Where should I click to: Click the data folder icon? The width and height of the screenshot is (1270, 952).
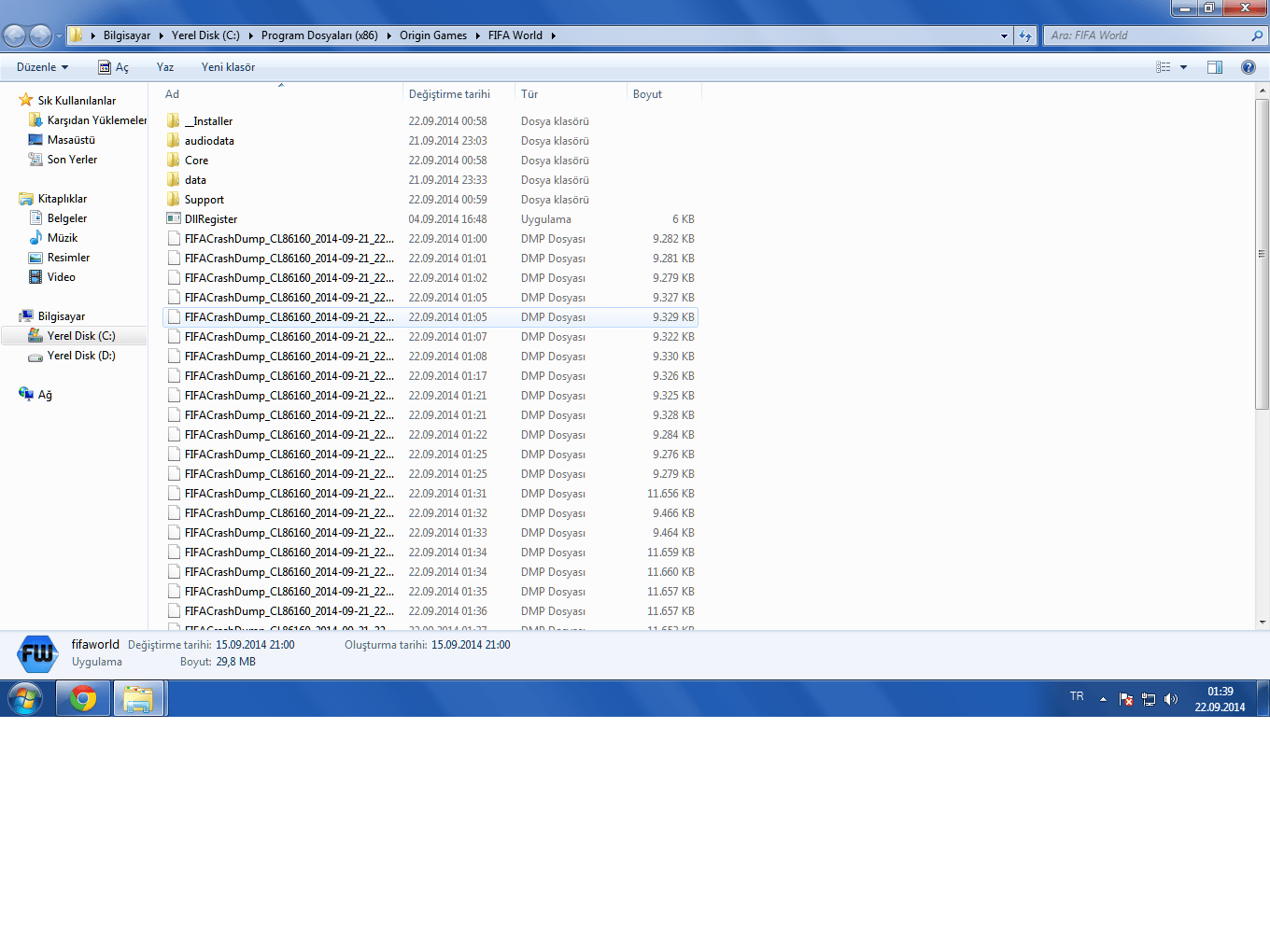pos(174,180)
